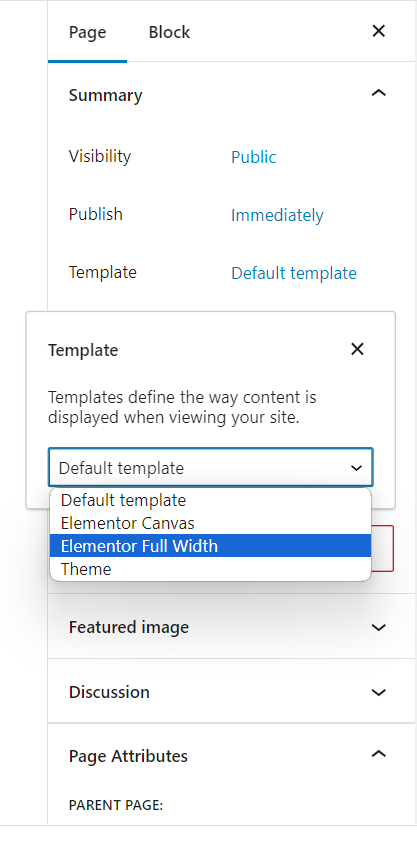Image resolution: width=417 pixels, height=849 pixels.
Task: Switch to the Block tab
Action: coord(169,32)
